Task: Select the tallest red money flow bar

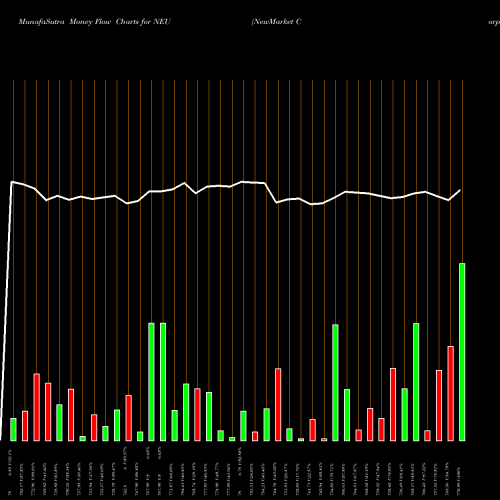Action: (x=451, y=394)
